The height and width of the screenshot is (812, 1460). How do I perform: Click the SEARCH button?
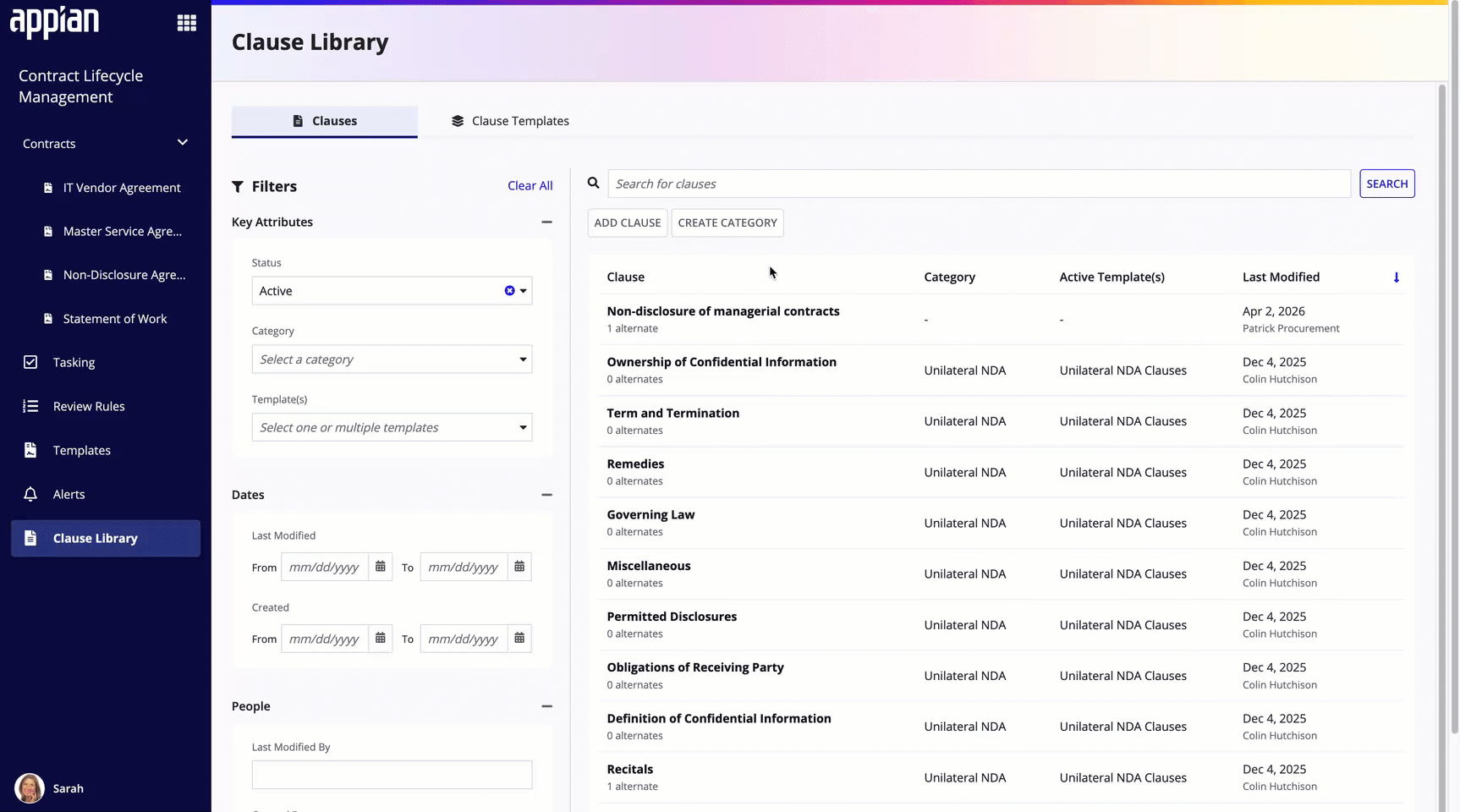1386,184
